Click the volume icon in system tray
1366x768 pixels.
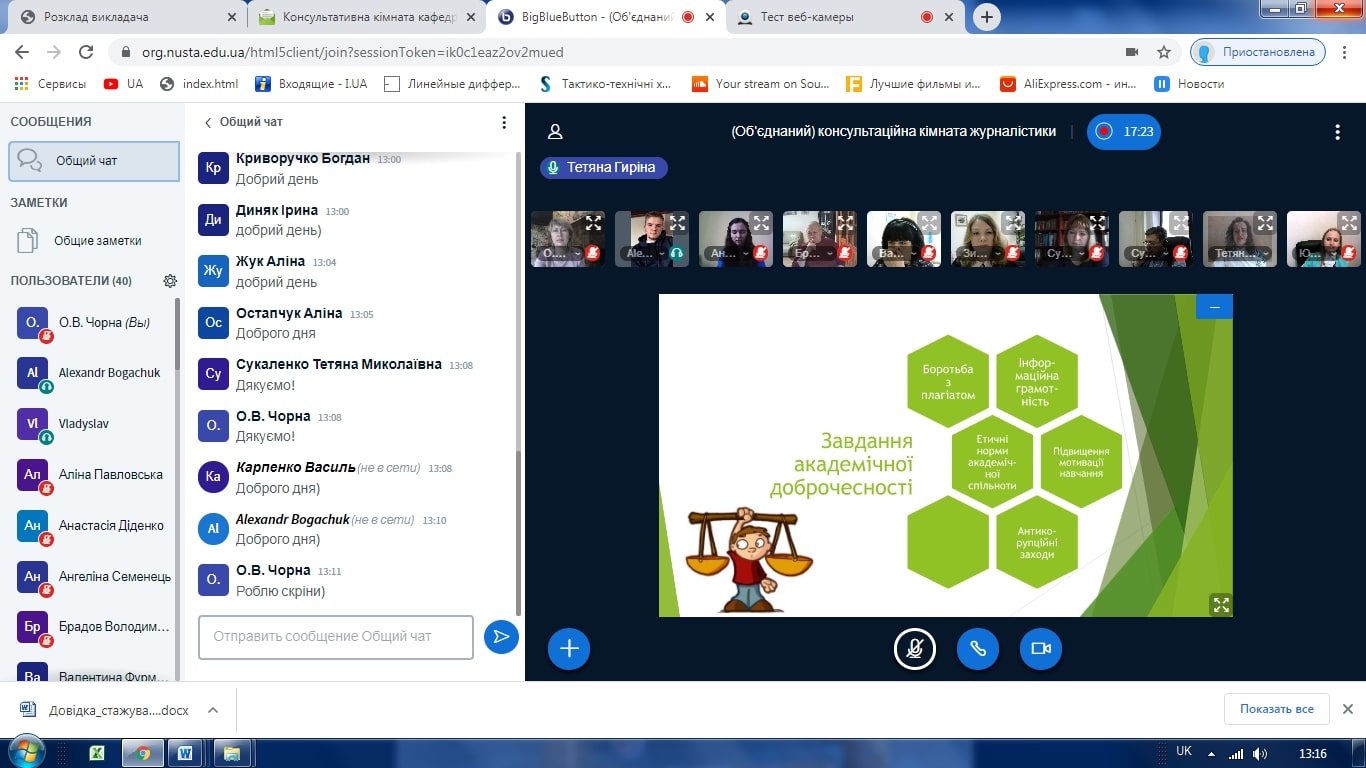tap(1260, 753)
